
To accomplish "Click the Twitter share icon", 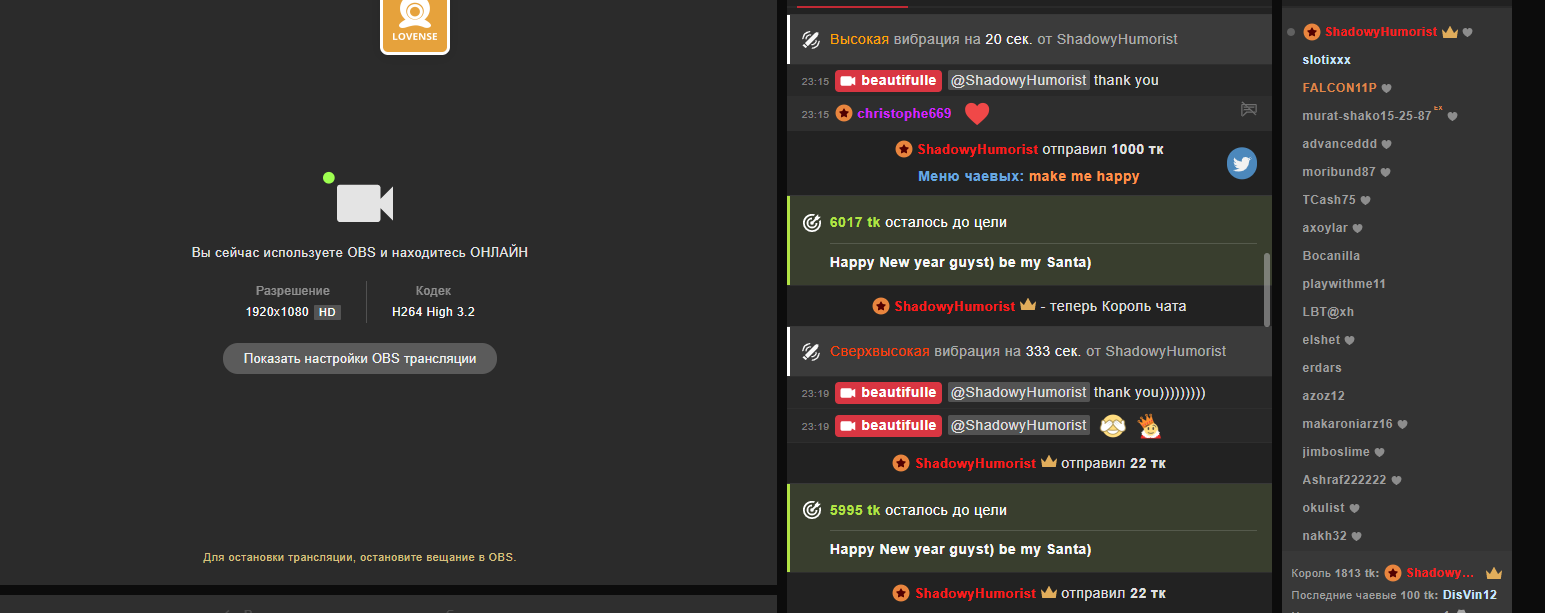I will [1242, 163].
